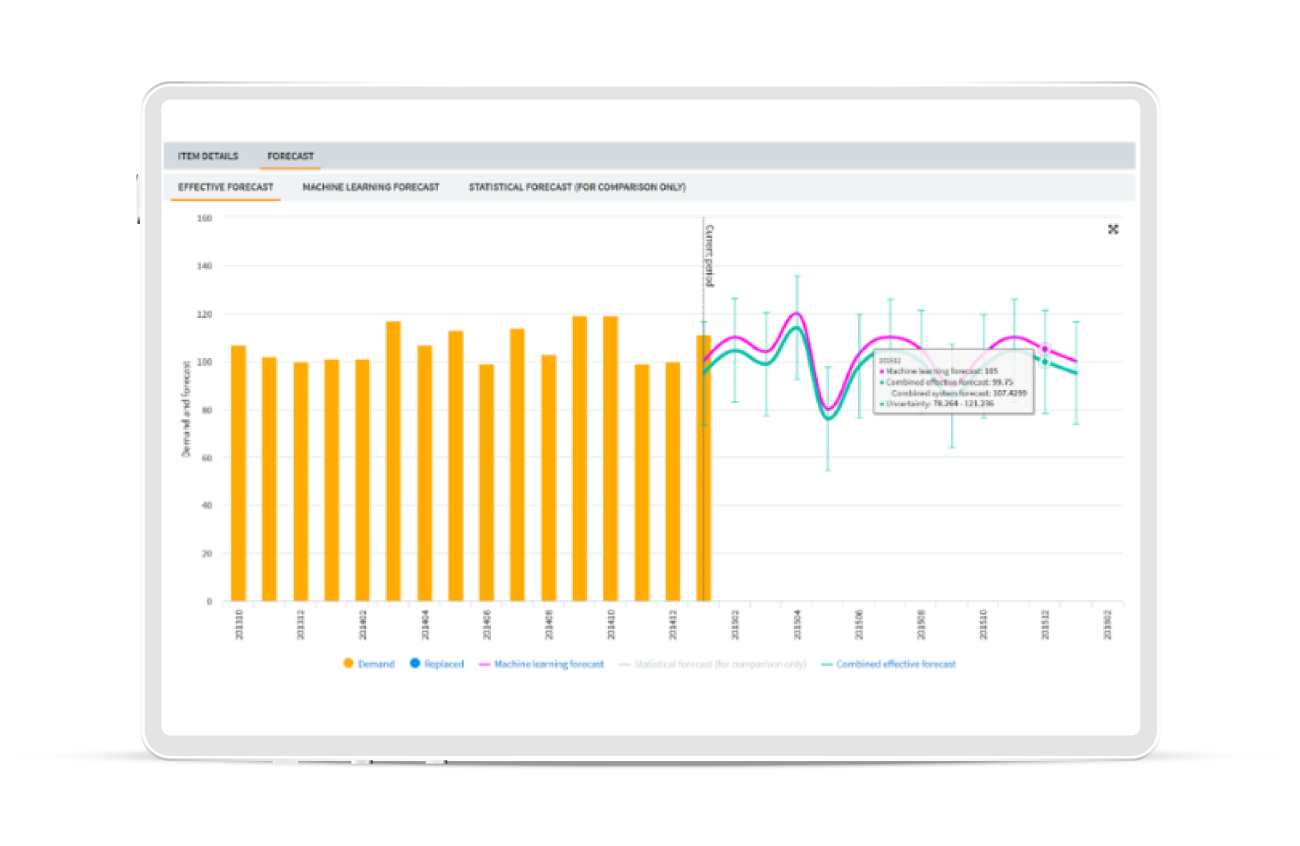Screen dimensions: 1300x846
Task: Click the pink machine learning data point marker
Action: coord(1045,349)
